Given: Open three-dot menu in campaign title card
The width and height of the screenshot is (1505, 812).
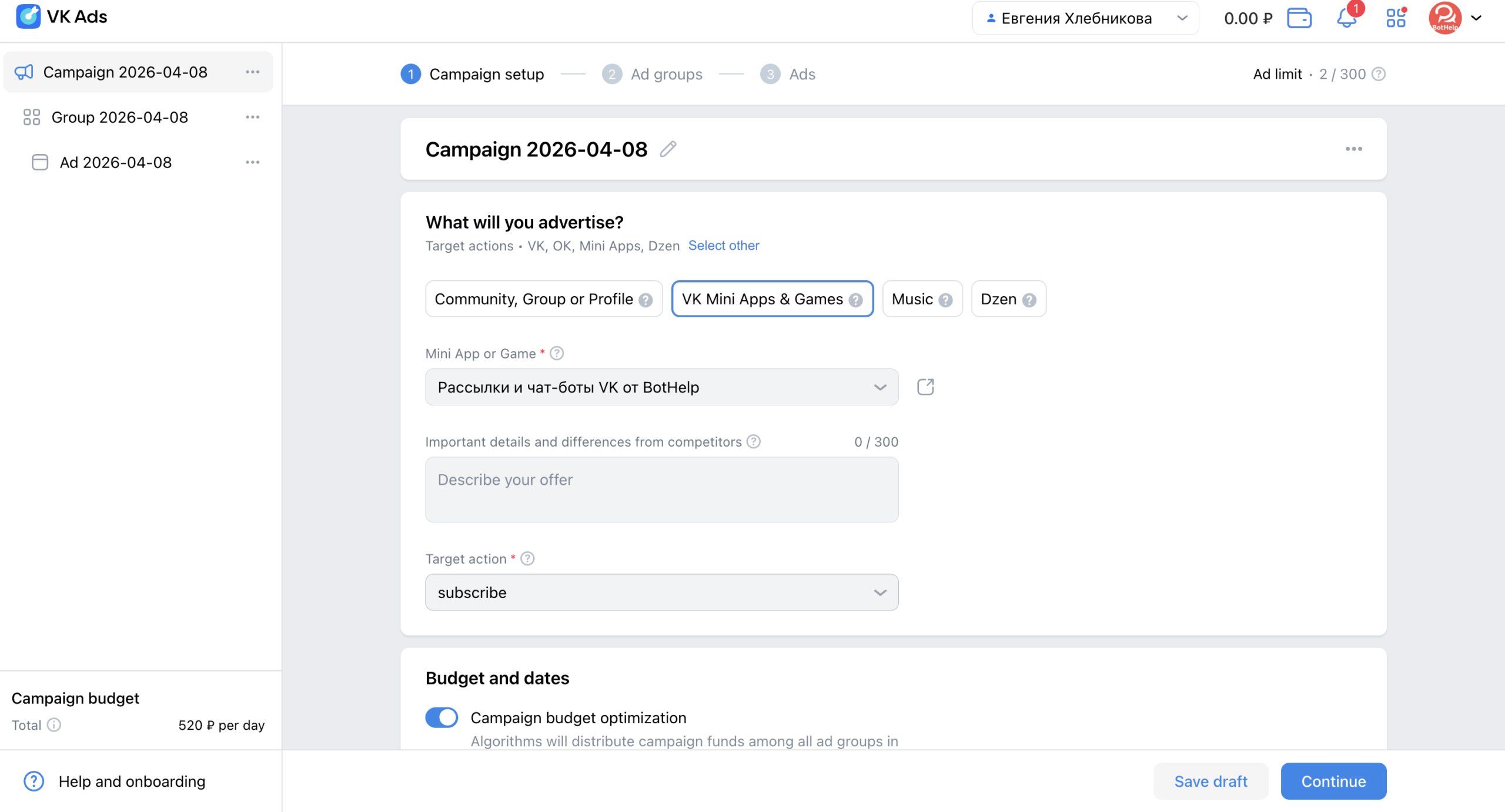Looking at the screenshot, I should (1353, 149).
